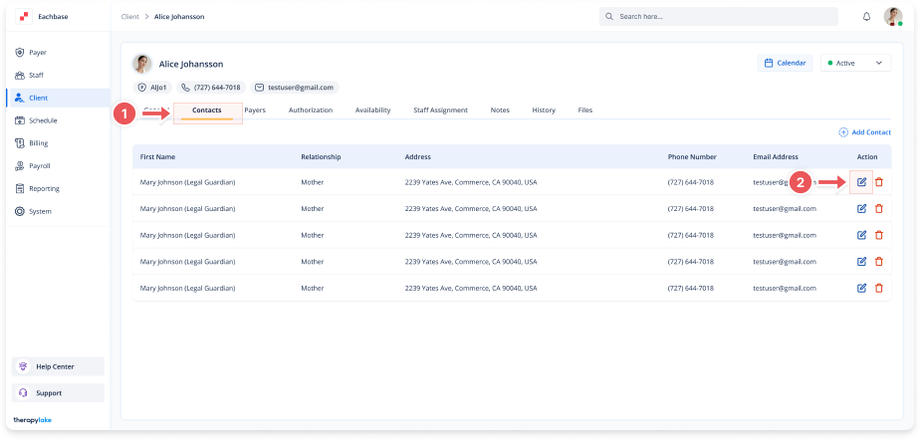920x440 pixels.
Task: Open the Active status dropdown
Action: point(855,63)
